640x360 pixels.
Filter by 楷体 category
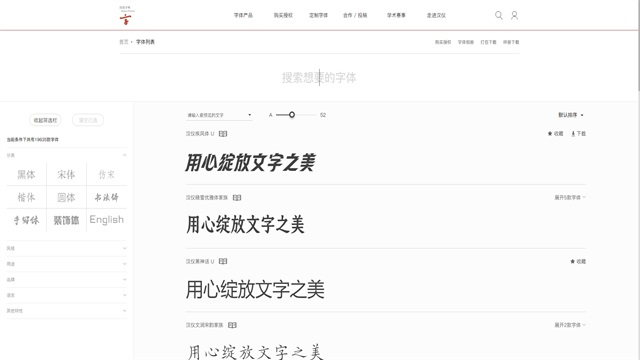point(27,198)
